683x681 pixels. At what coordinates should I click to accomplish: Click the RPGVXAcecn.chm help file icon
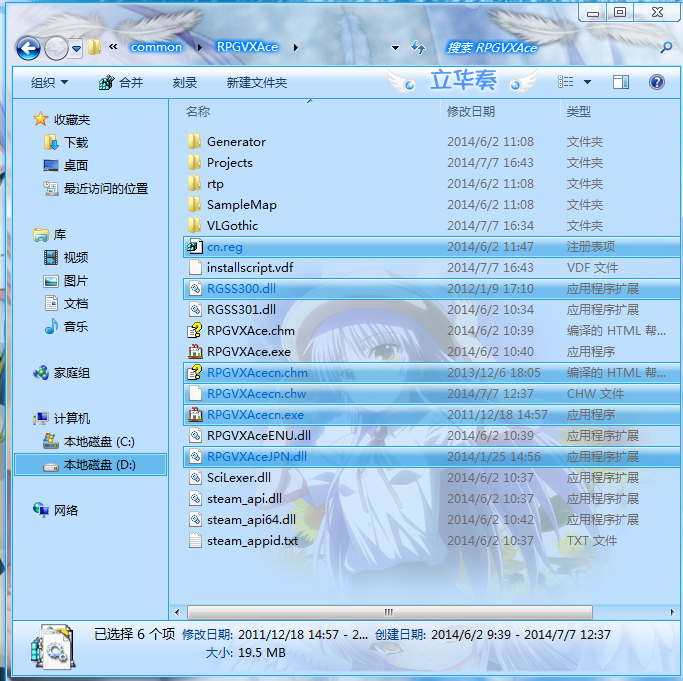195,373
